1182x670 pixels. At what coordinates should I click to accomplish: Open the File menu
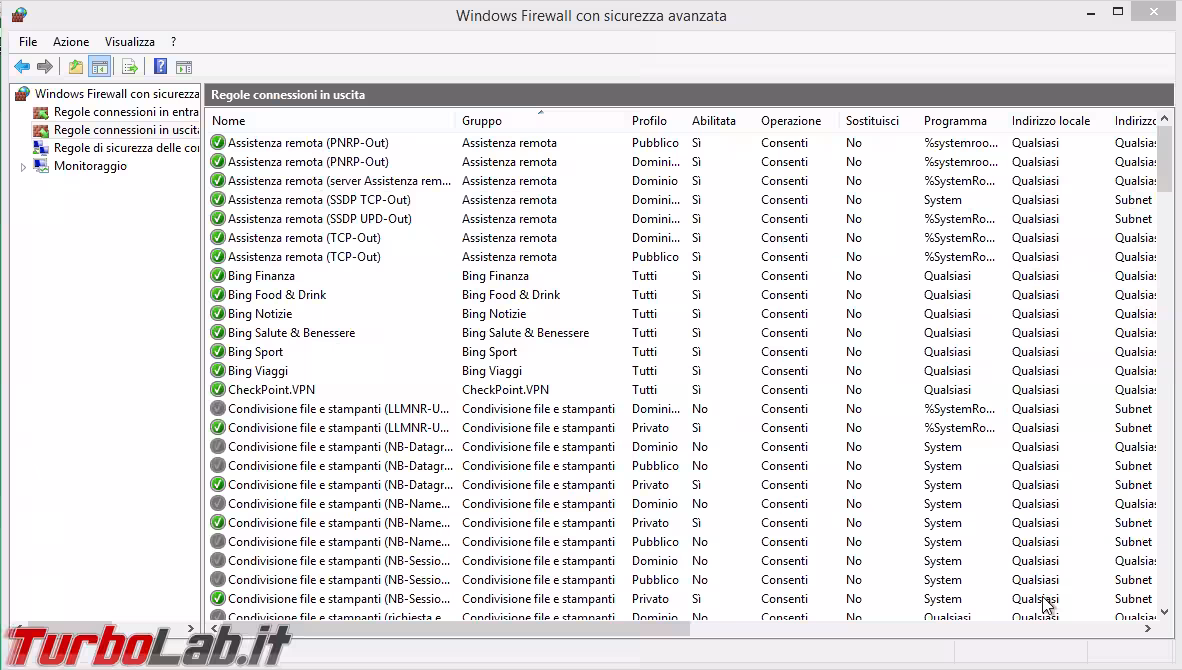[x=27, y=42]
